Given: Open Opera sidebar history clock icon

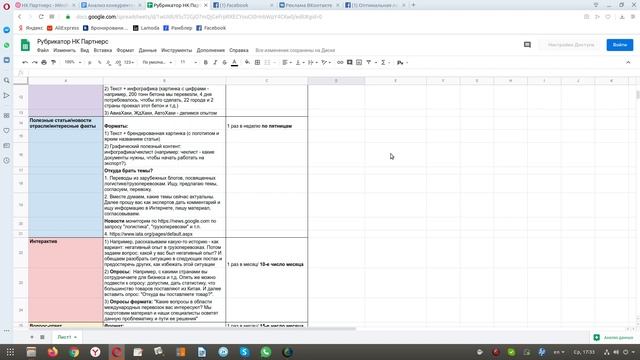Looking at the screenshot, I should [7, 160].
